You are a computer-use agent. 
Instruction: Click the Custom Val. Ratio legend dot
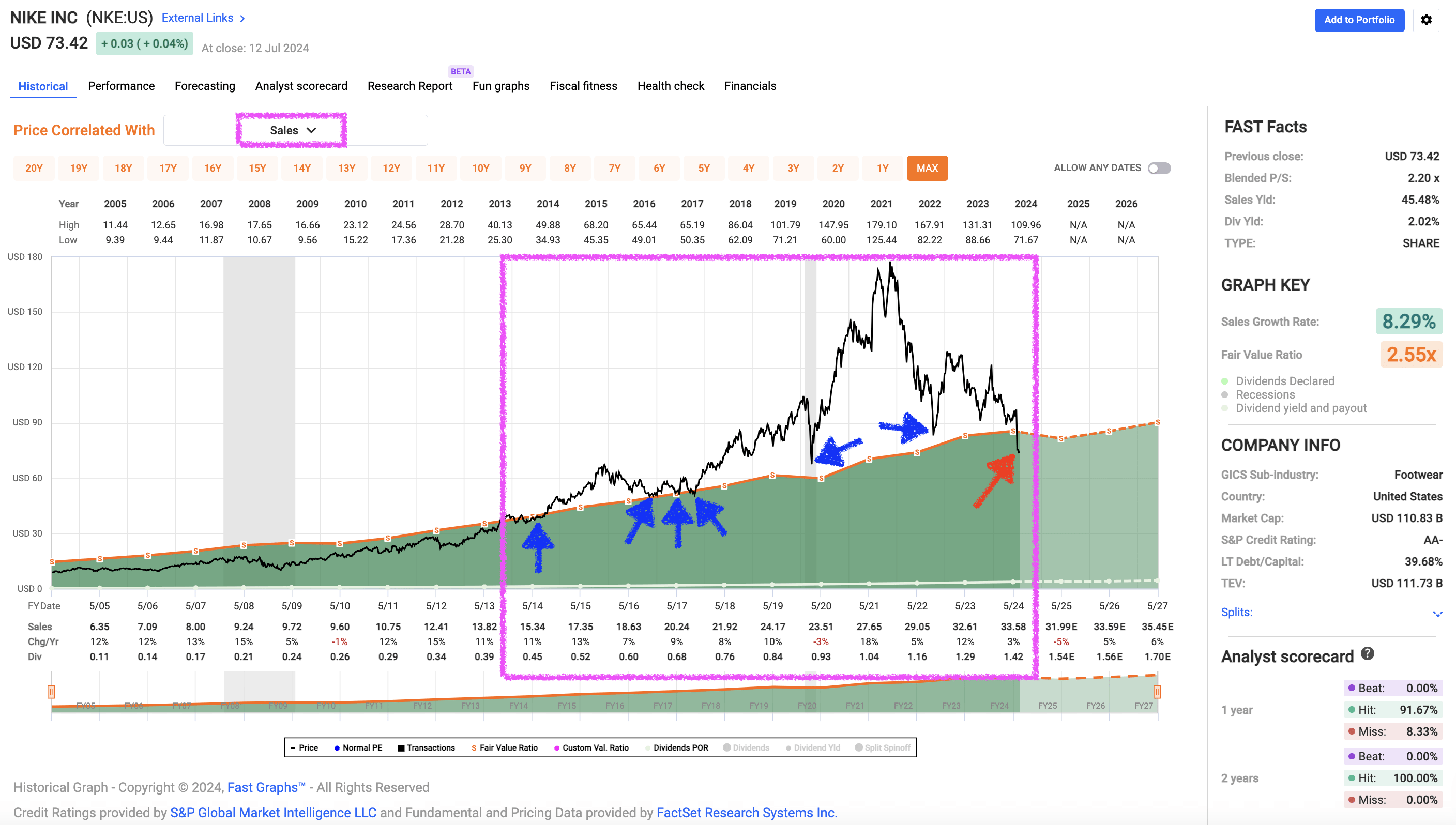click(556, 748)
